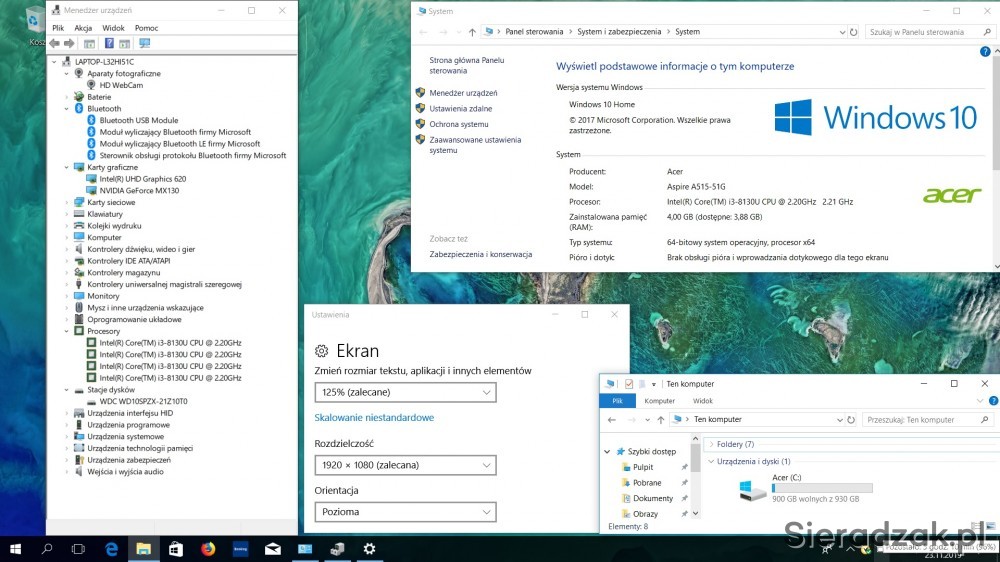This screenshot has height=562, width=1000.
Task: Open the Plik menu in Device Manager
Action: [58, 28]
